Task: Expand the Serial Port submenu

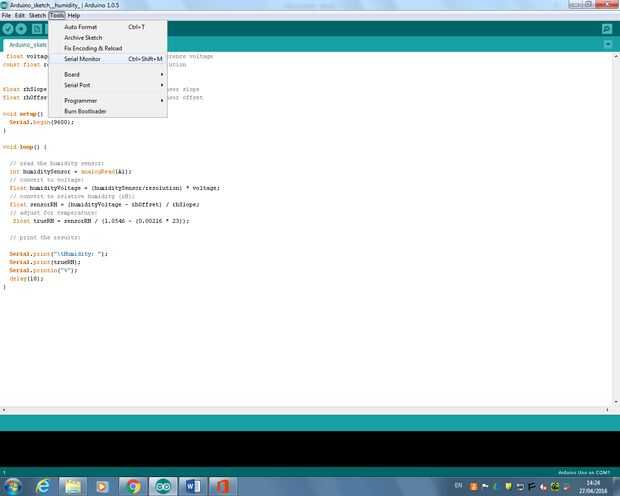Action: (x=108, y=85)
